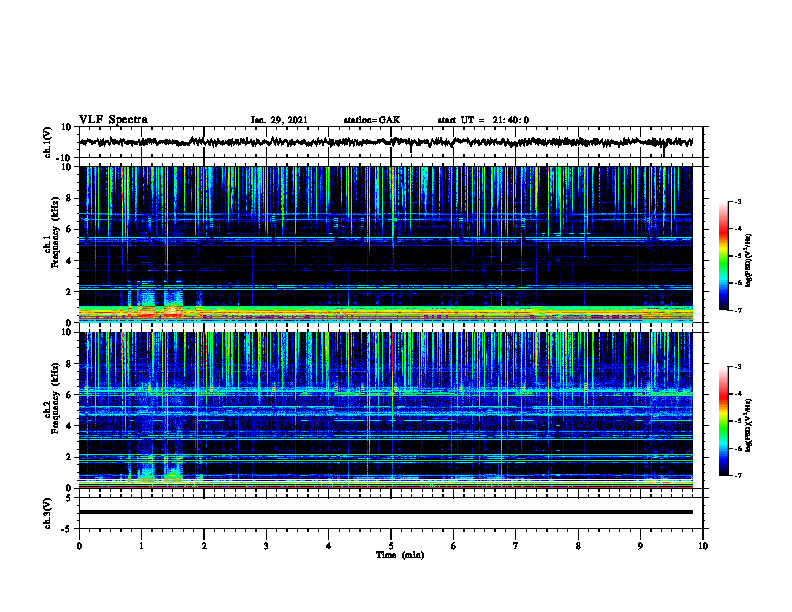Click the "8" kHz tick of ch.1 spectrogram

click(69, 198)
